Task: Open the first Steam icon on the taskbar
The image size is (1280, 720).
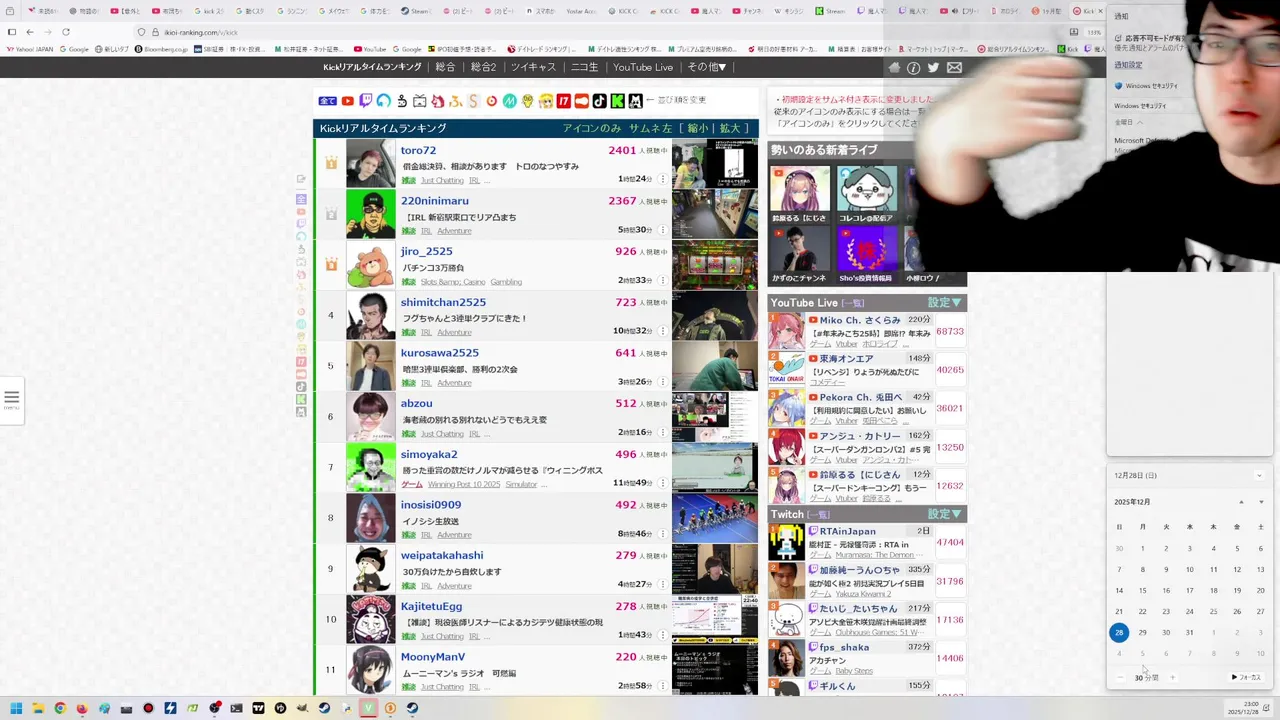Action: 324,708
